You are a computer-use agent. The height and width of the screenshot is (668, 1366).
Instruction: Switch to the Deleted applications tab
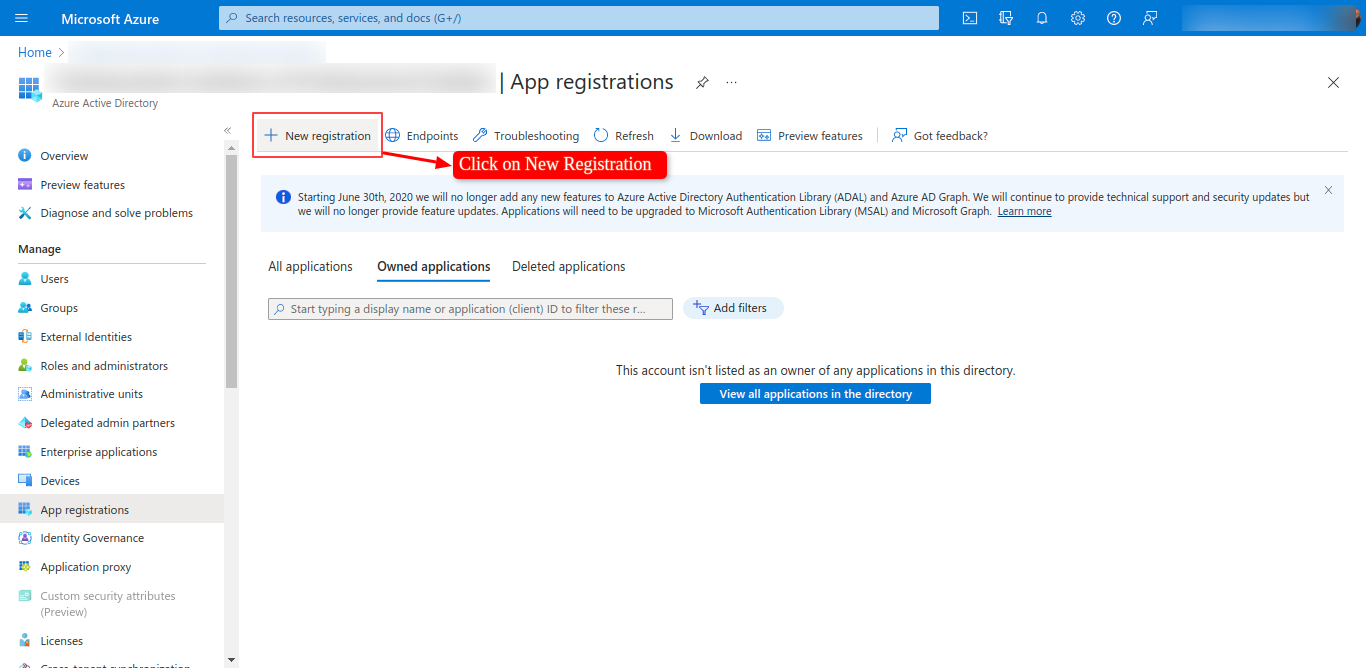tap(569, 267)
